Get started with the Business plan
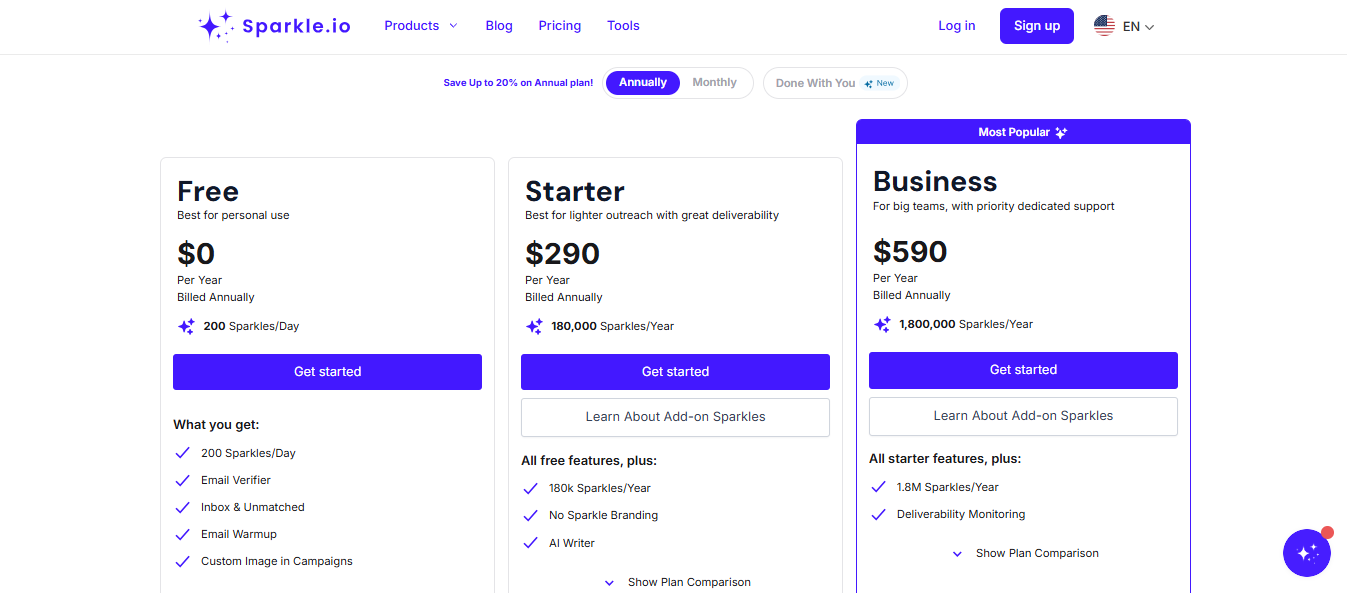Viewport: 1347px width, 593px height. click(x=1023, y=369)
